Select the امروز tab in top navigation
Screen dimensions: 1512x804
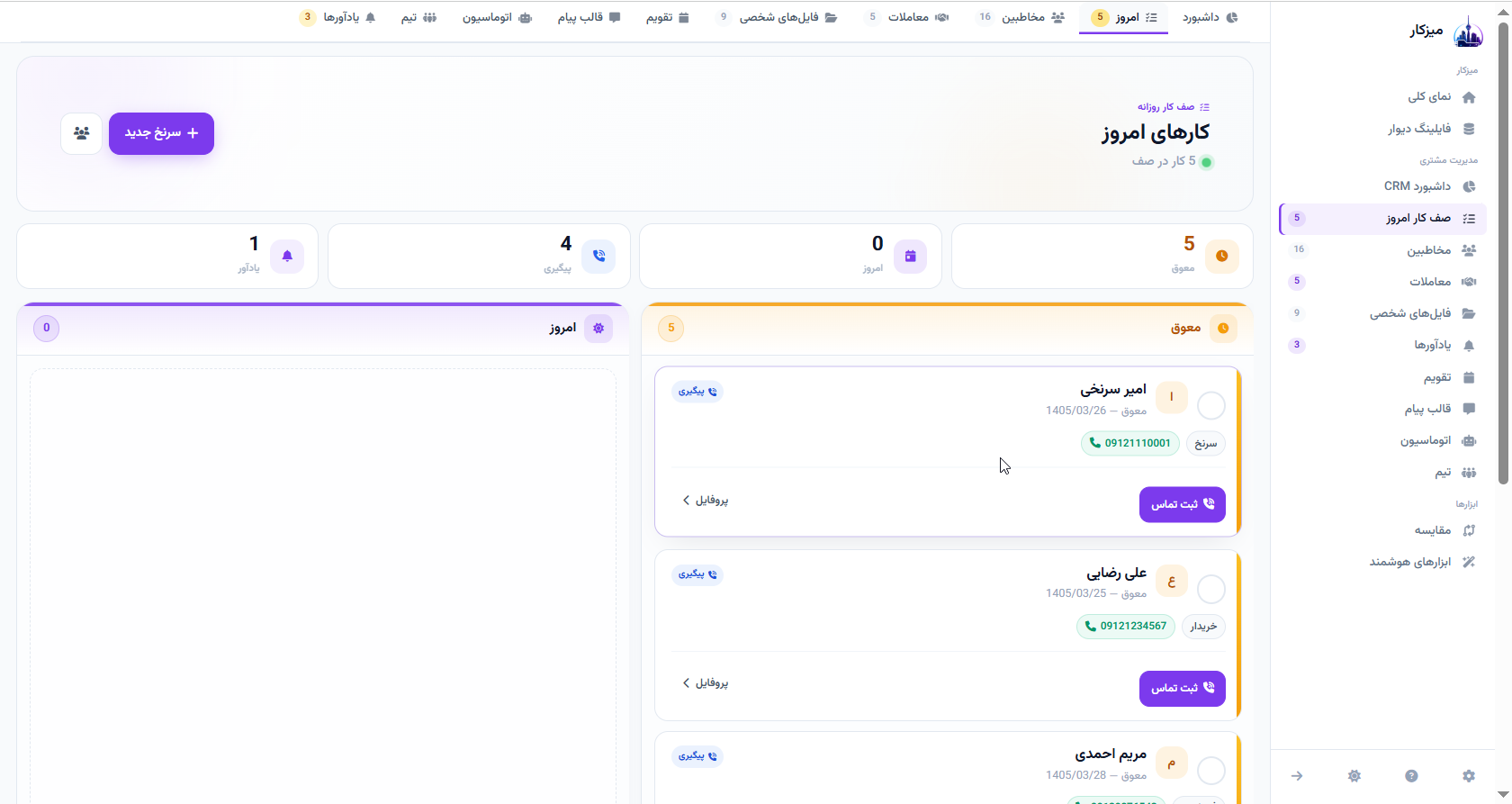coord(1124,17)
